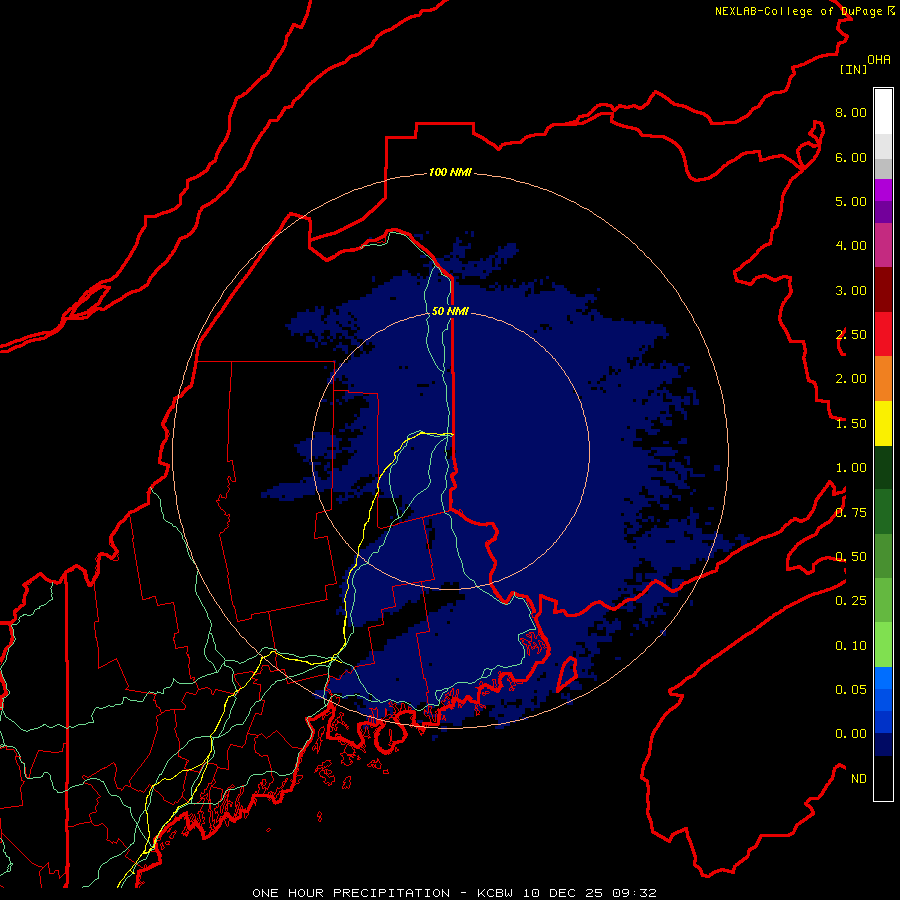The image size is (900, 900).
Task: Click the yellow color block in legend
Action: [883, 424]
